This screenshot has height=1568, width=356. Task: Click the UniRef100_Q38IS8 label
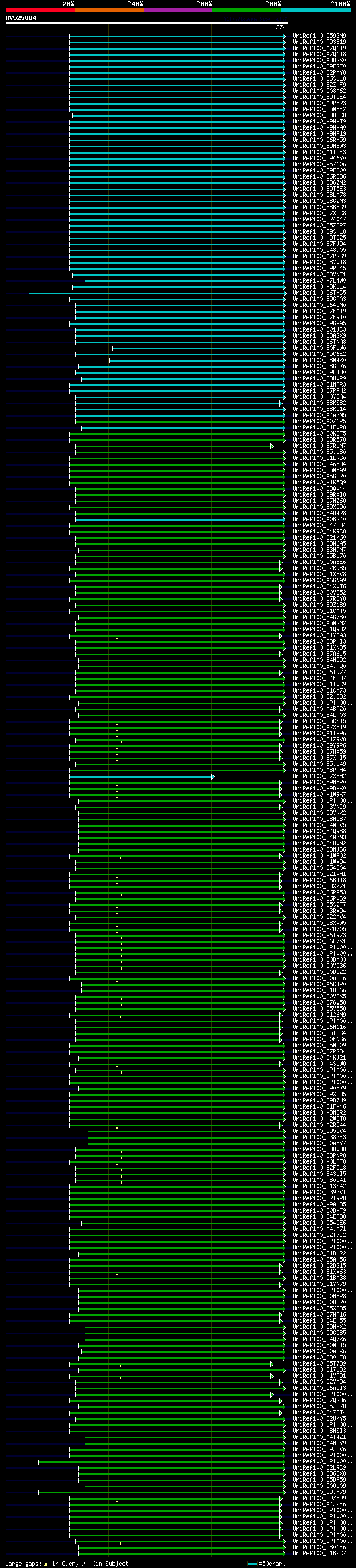(319, 116)
